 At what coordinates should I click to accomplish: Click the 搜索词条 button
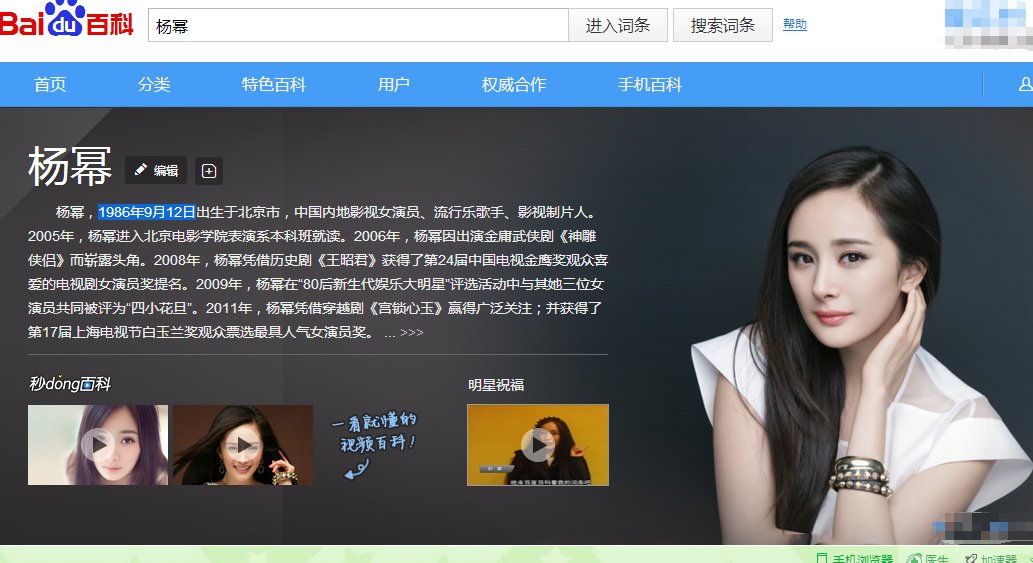pyautogui.click(x=723, y=26)
